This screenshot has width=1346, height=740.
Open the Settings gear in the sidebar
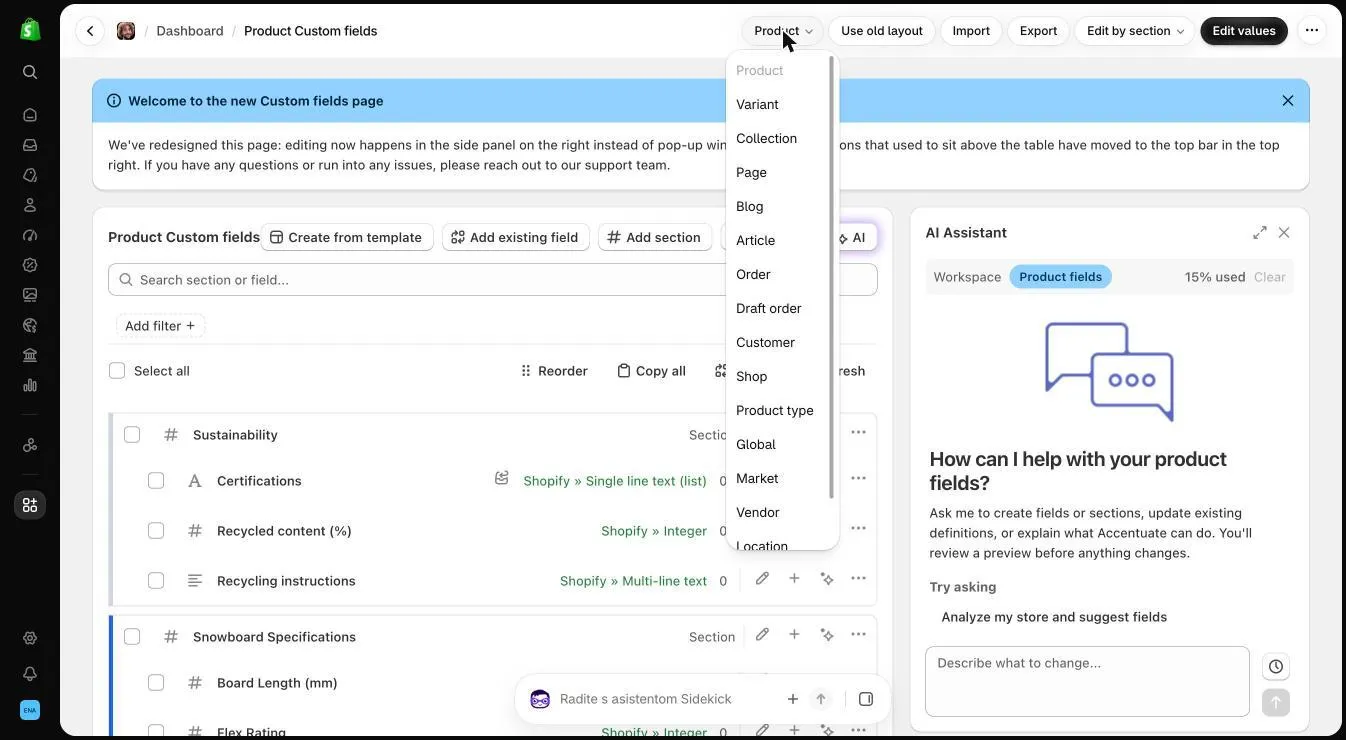tap(30, 638)
